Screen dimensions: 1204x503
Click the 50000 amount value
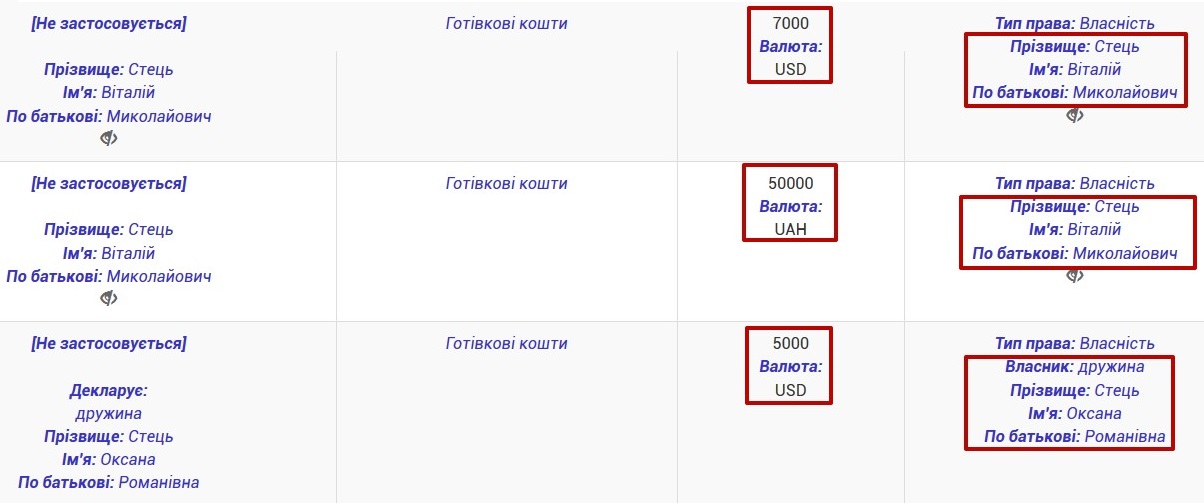[x=791, y=183]
